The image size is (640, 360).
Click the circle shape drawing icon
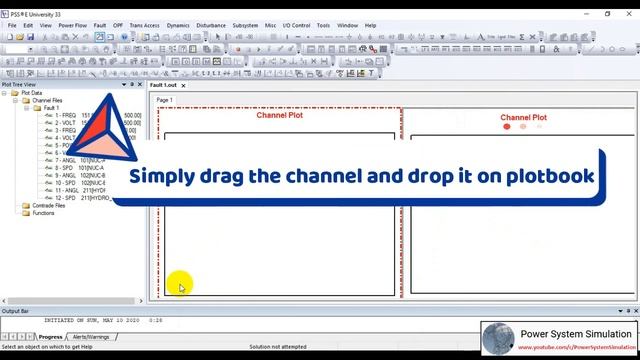point(612,49)
